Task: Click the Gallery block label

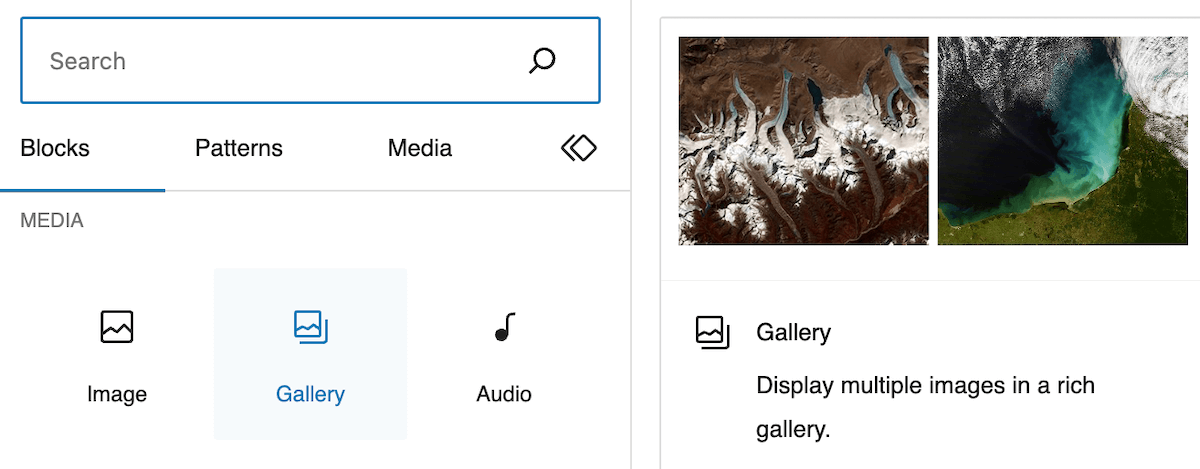Action: click(310, 394)
